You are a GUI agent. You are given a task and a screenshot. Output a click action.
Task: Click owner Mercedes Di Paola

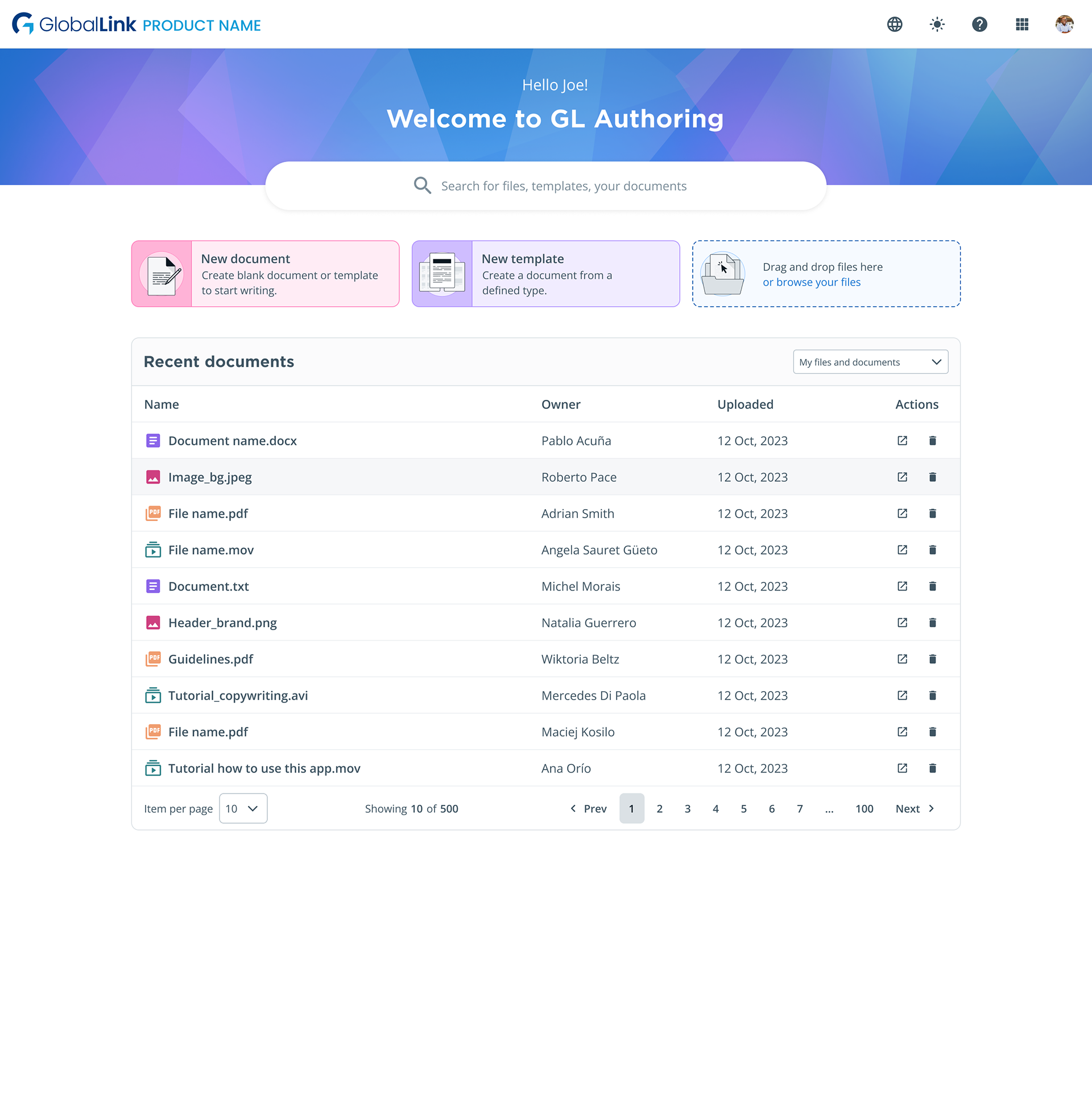click(593, 695)
